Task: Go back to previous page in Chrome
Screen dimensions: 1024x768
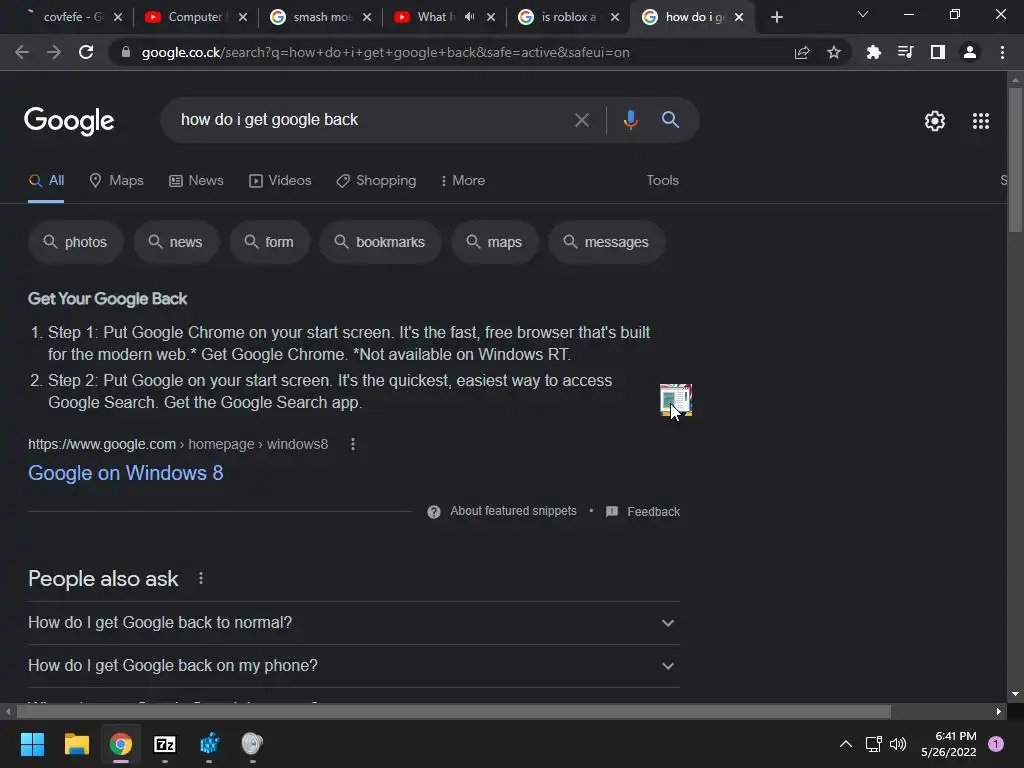Action: pyautogui.click(x=22, y=52)
